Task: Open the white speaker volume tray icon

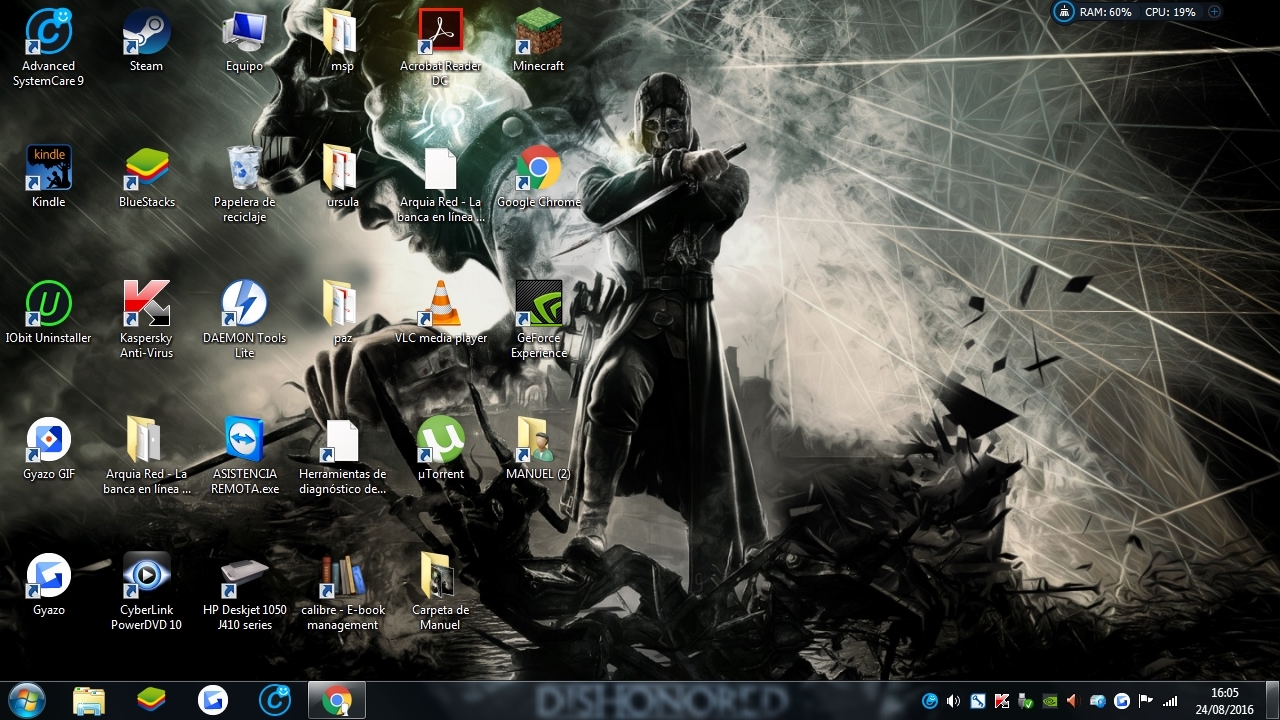Action: point(953,701)
